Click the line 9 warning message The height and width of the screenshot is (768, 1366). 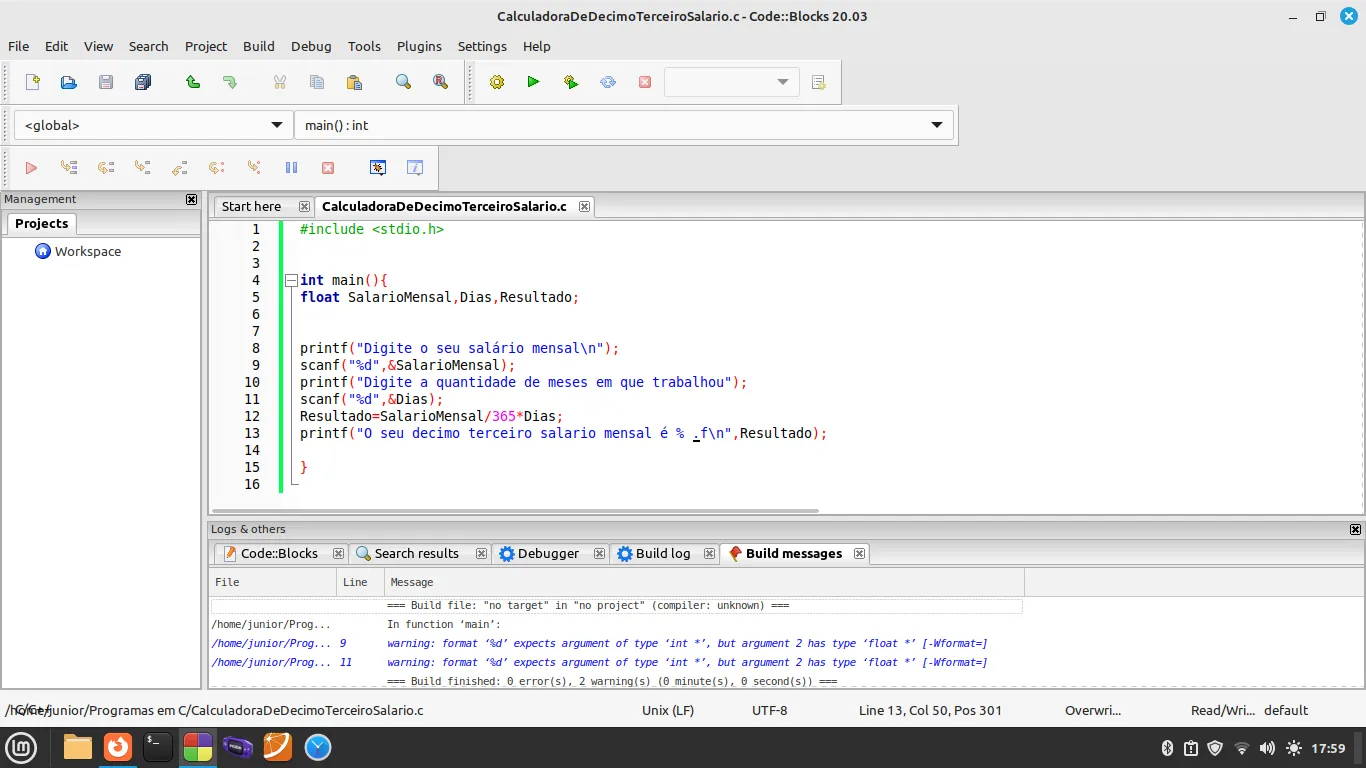point(686,643)
